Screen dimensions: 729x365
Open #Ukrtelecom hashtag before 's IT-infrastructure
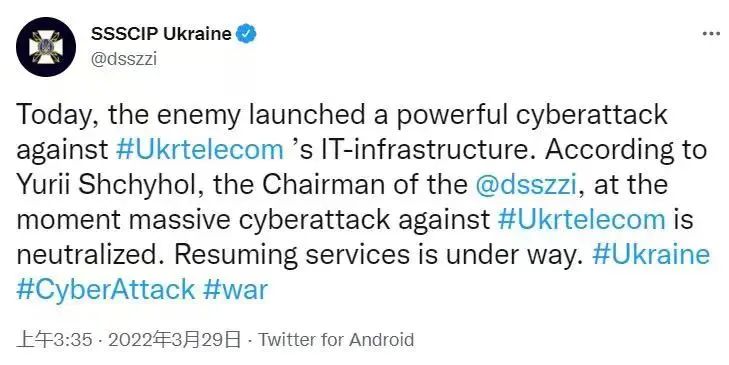tap(199, 150)
